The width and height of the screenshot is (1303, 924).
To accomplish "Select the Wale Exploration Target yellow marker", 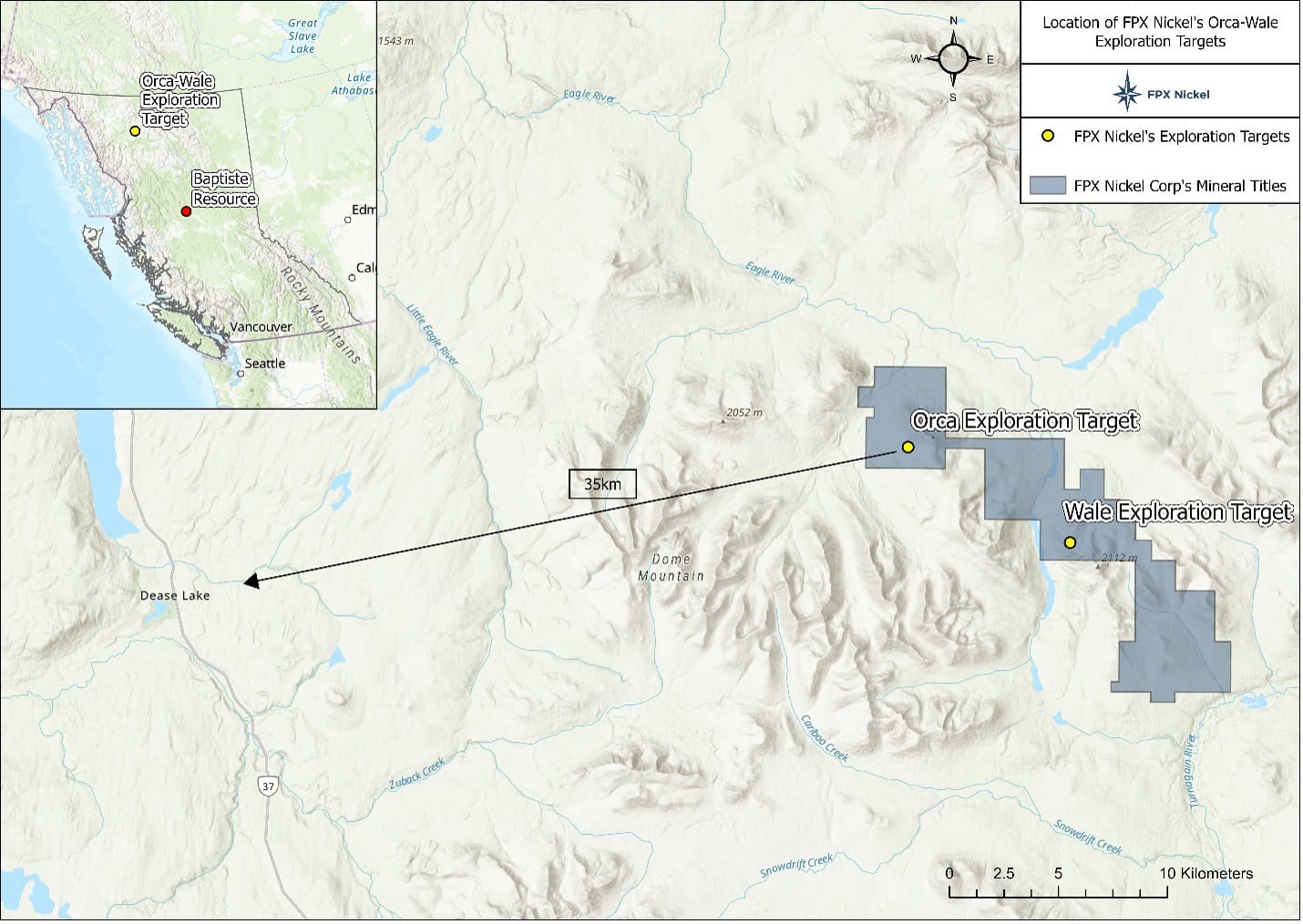I will 1070,543.
